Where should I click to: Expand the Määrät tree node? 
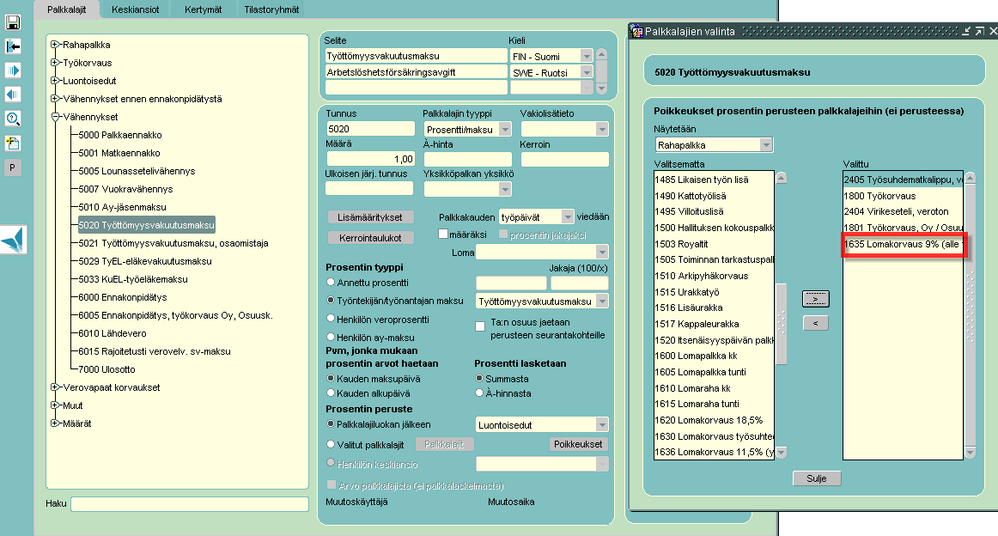[55, 423]
